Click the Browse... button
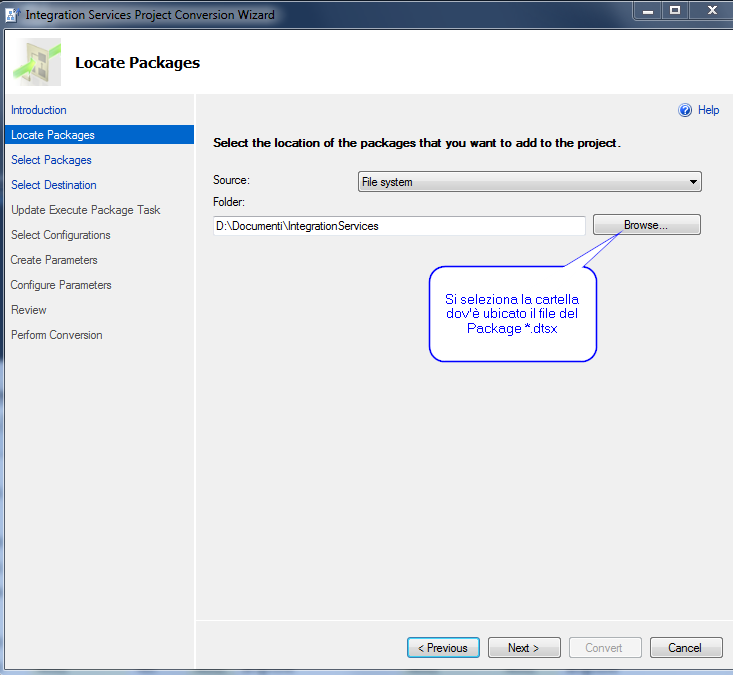 click(647, 225)
